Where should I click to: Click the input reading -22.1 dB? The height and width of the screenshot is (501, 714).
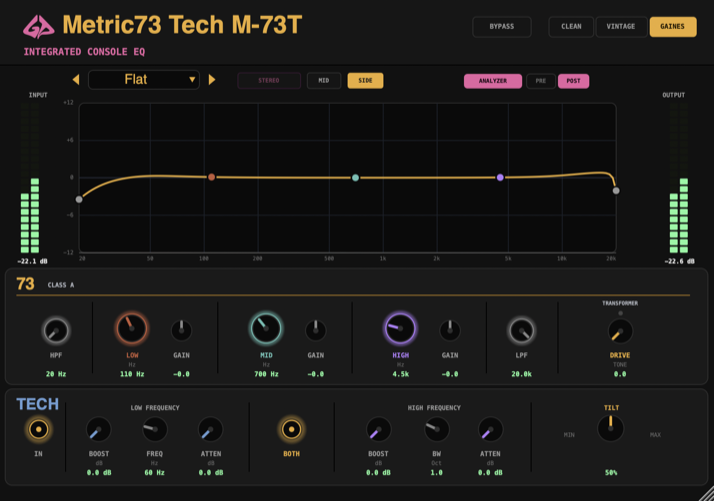tap(32, 261)
